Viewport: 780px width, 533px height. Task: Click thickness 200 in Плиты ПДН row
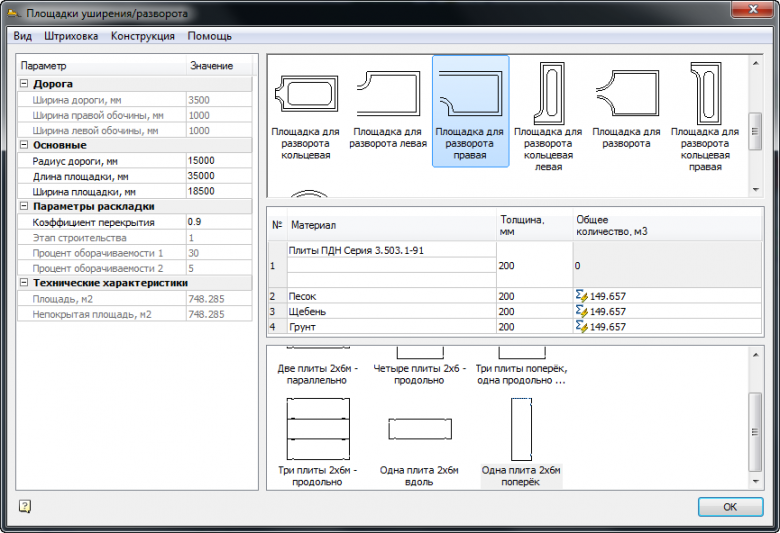[535, 265]
